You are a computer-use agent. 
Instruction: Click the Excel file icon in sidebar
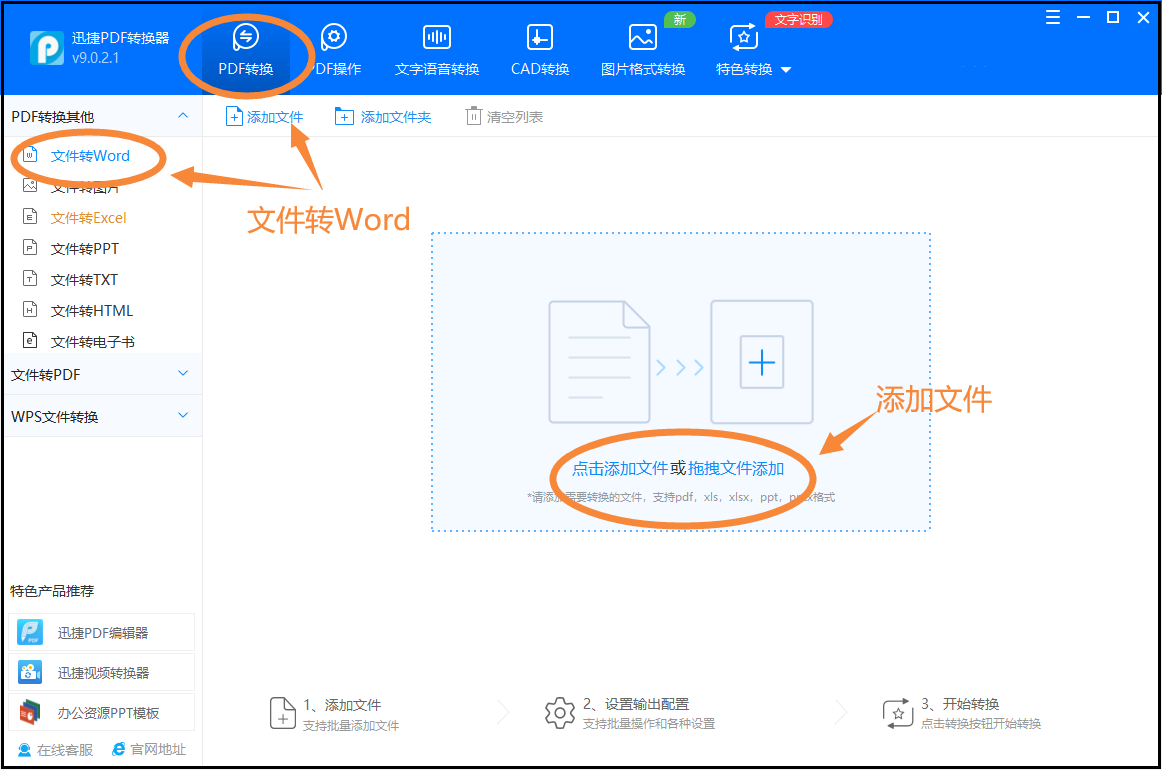(30, 216)
